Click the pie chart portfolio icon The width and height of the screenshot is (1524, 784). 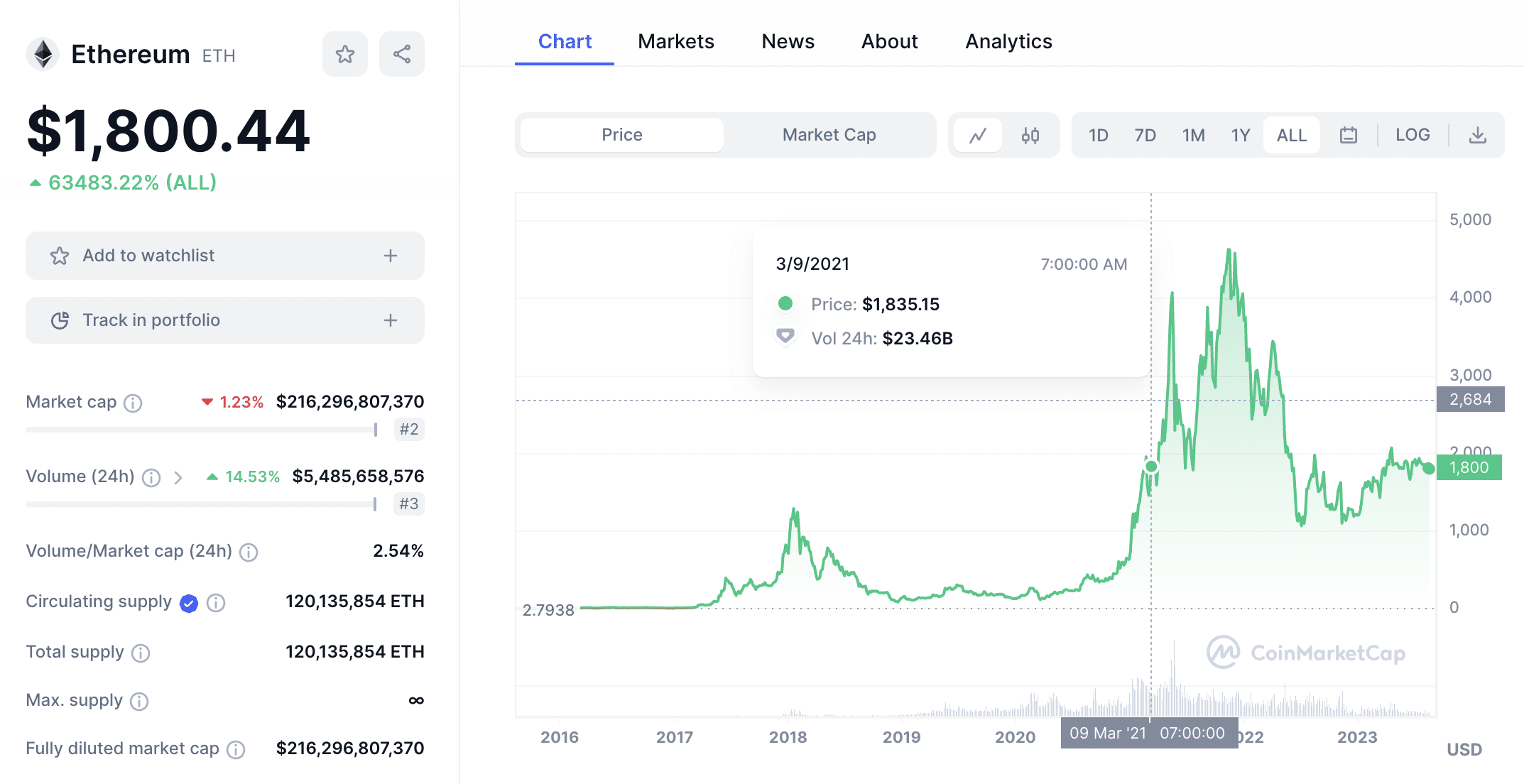[x=60, y=320]
